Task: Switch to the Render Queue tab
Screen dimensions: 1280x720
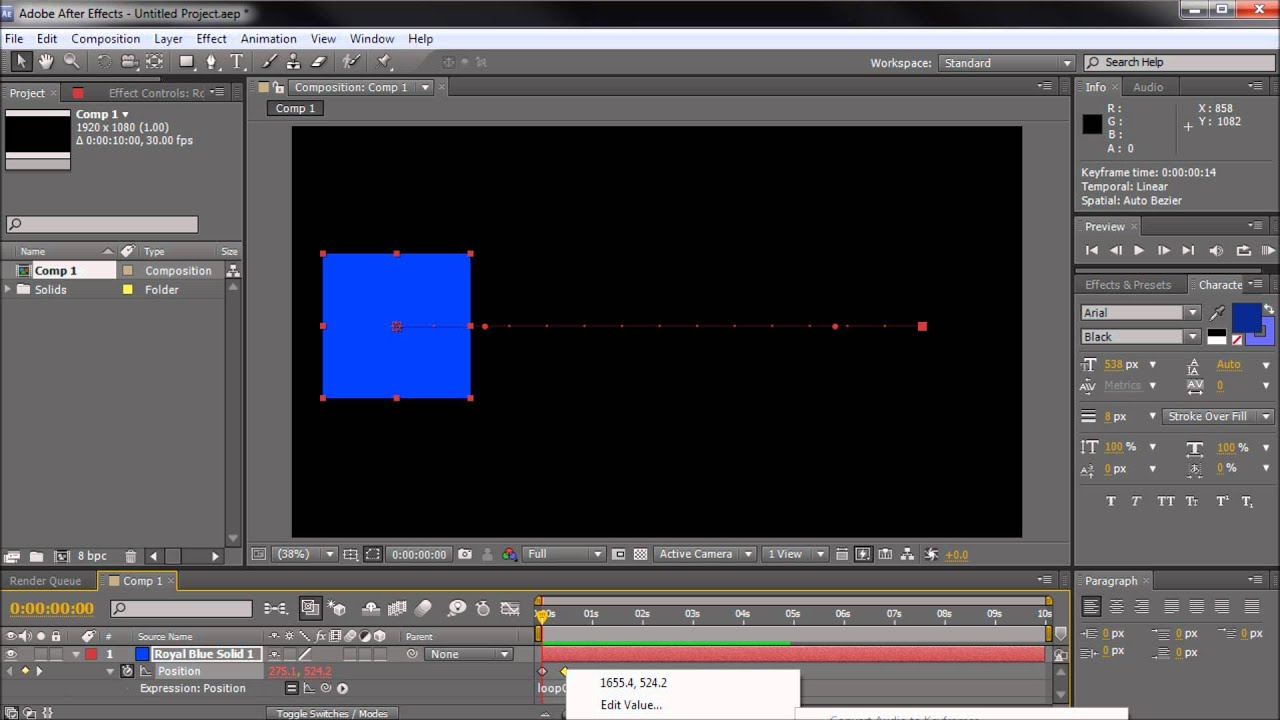Action: click(45, 581)
